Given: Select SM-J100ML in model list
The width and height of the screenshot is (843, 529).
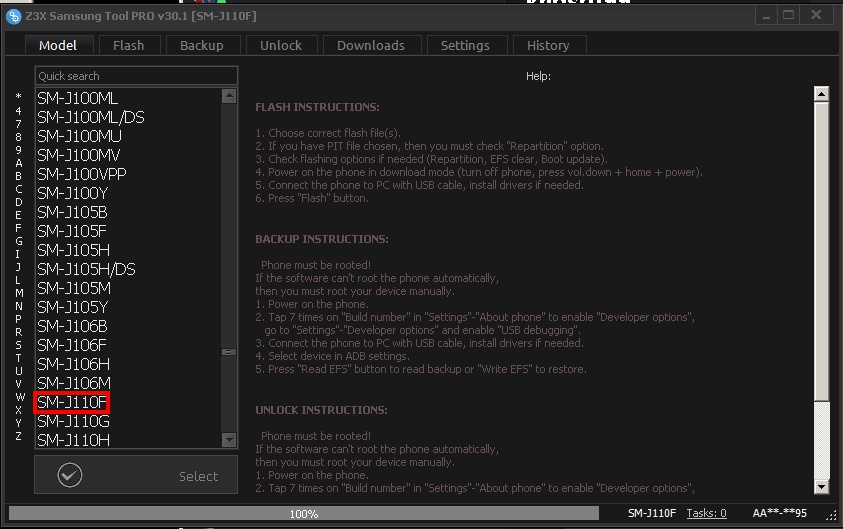Looking at the screenshot, I should tap(77, 98).
